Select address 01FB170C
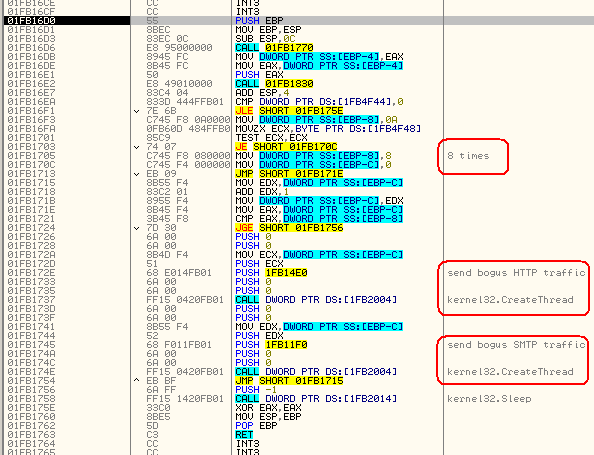The width and height of the screenshot is (594, 455). pos(31,165)
